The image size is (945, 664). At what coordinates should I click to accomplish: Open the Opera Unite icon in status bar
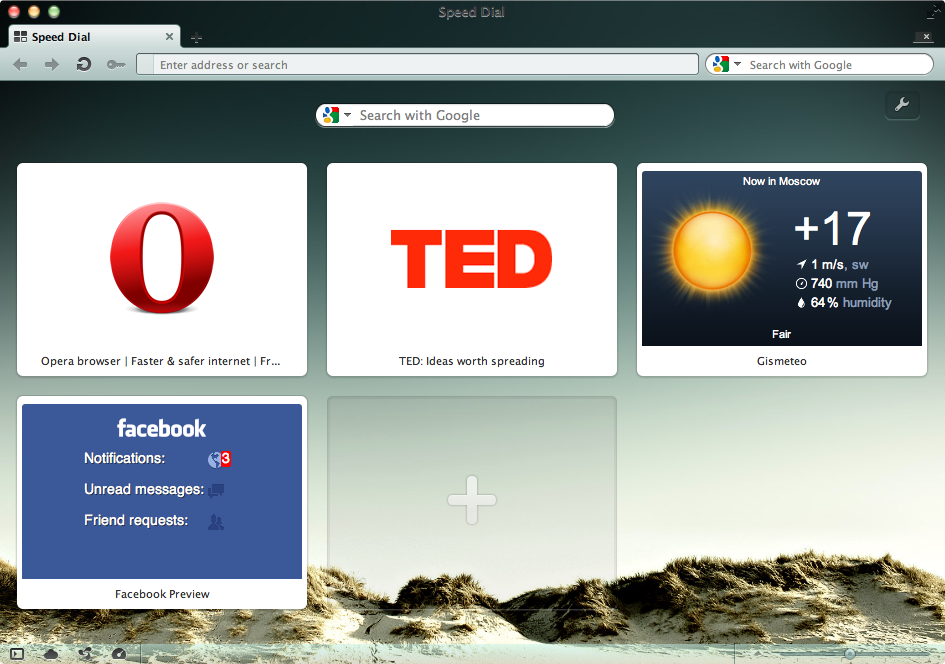[86, 654]
